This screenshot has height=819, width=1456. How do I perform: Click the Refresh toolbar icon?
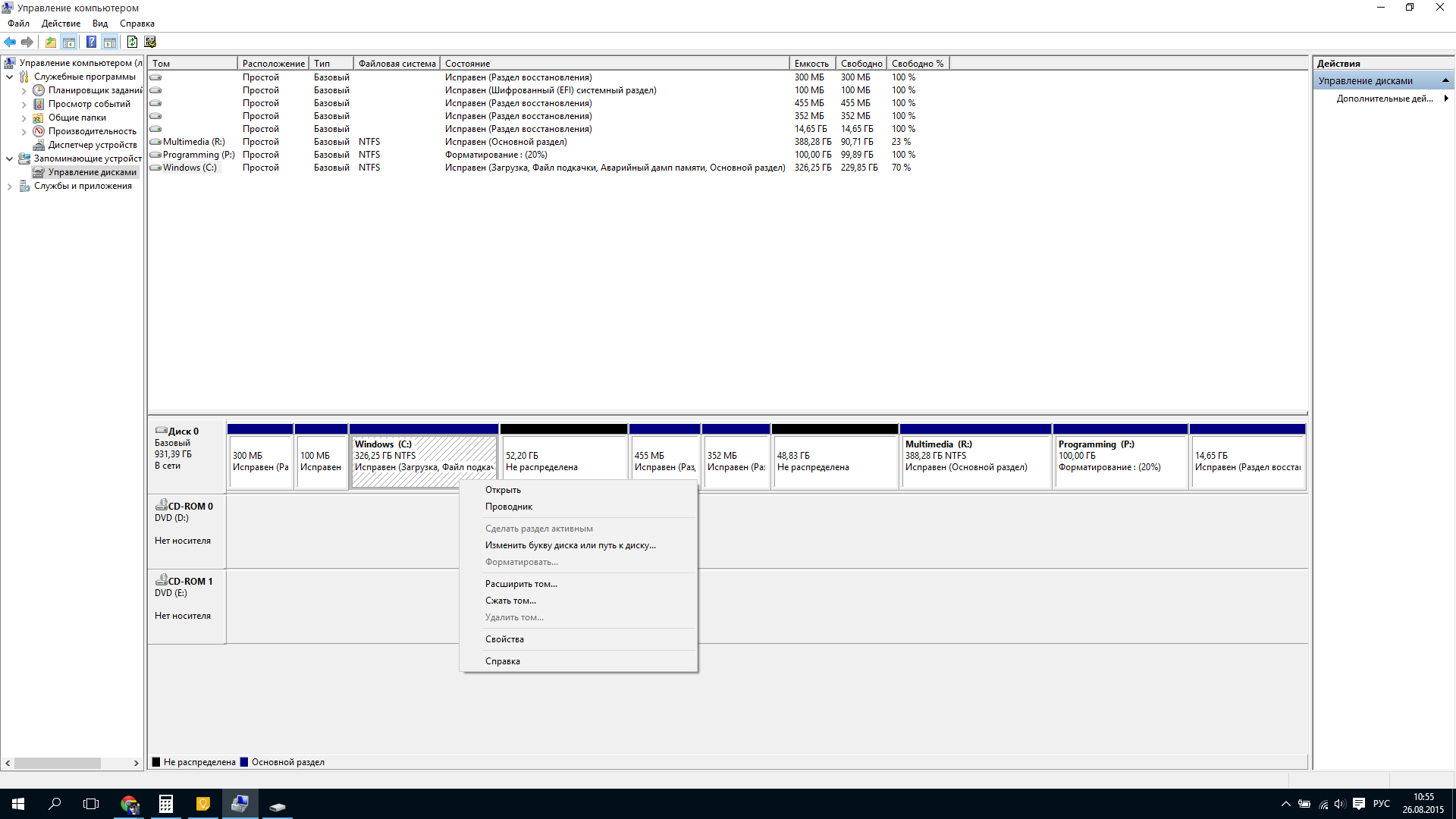click(x=132, y=42)
